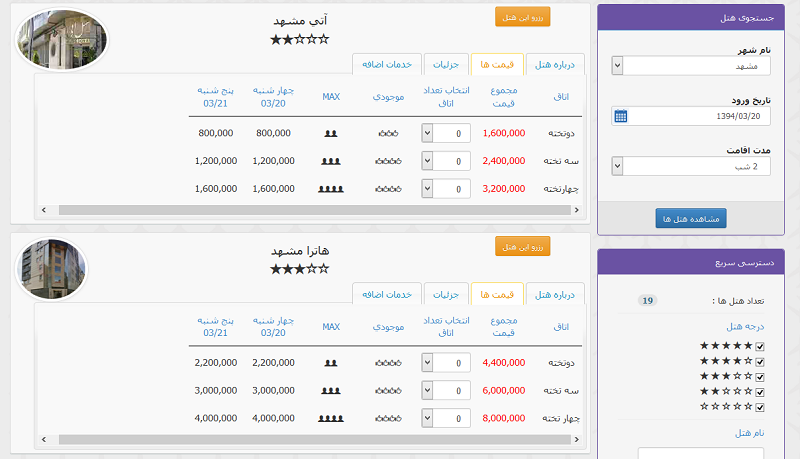Click رزرو این هتل button for آتی مشهد
The image size is (800, 459).
[522, 17]
